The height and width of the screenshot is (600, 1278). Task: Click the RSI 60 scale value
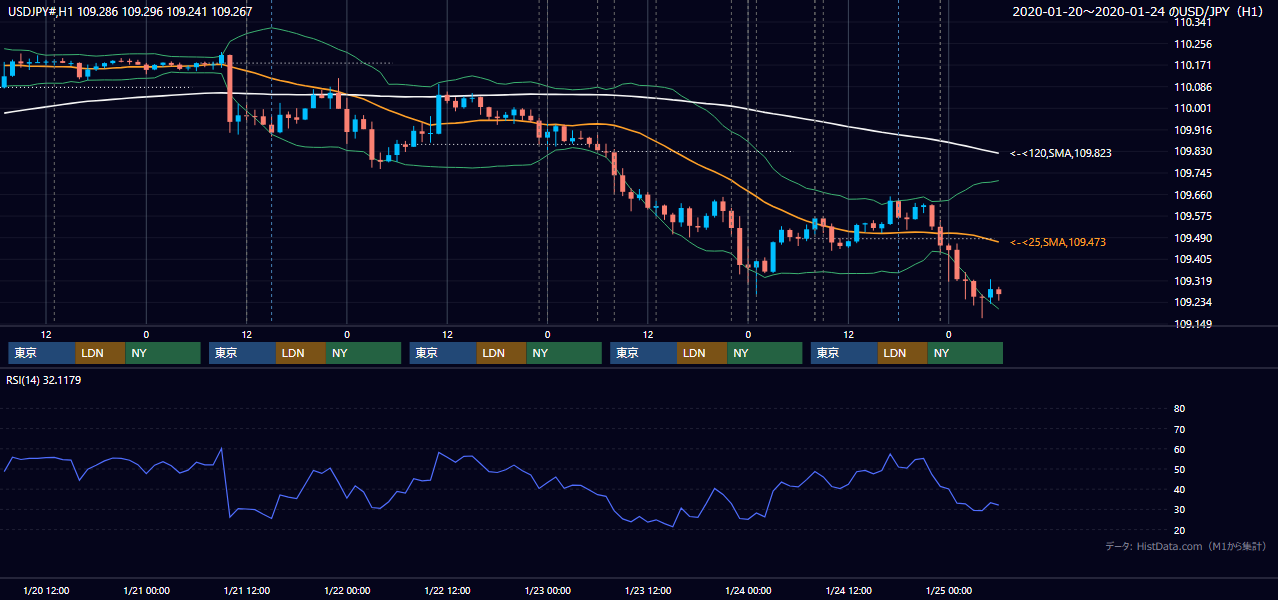1179,449
